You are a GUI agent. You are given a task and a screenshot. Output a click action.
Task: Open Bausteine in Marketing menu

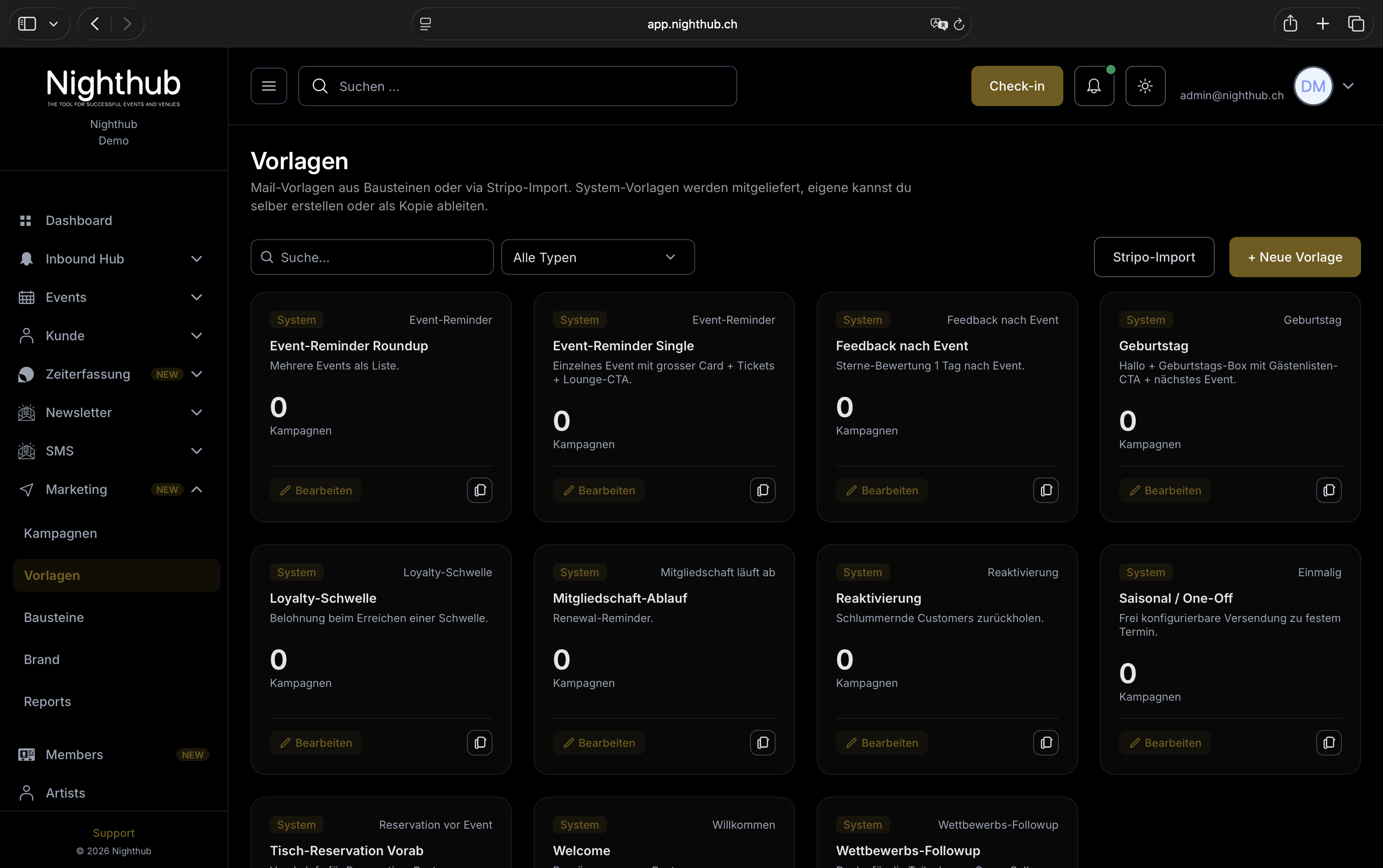click(54, 618)
